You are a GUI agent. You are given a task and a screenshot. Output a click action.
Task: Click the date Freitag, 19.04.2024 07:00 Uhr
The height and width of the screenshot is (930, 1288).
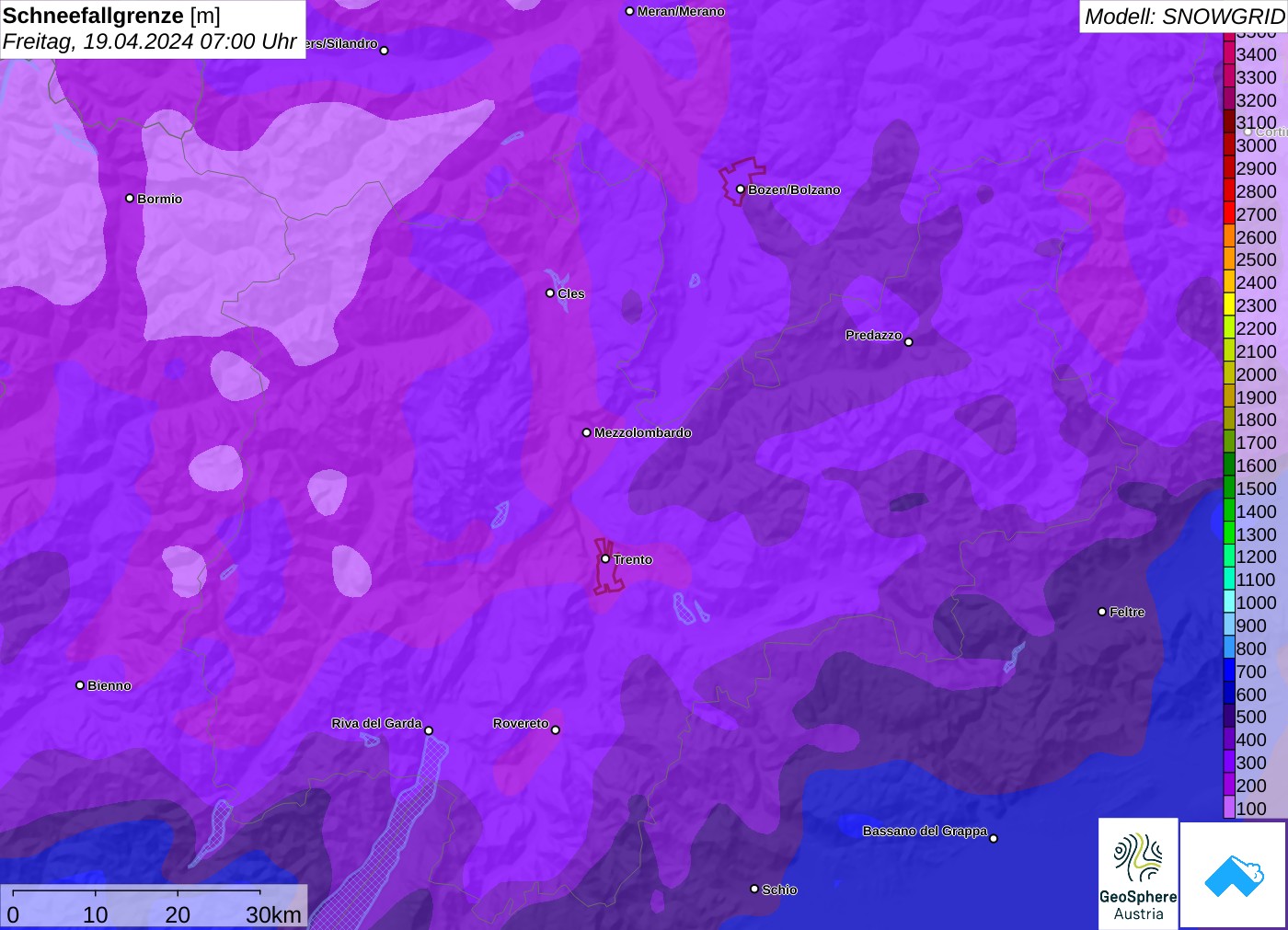pos(149,41)
